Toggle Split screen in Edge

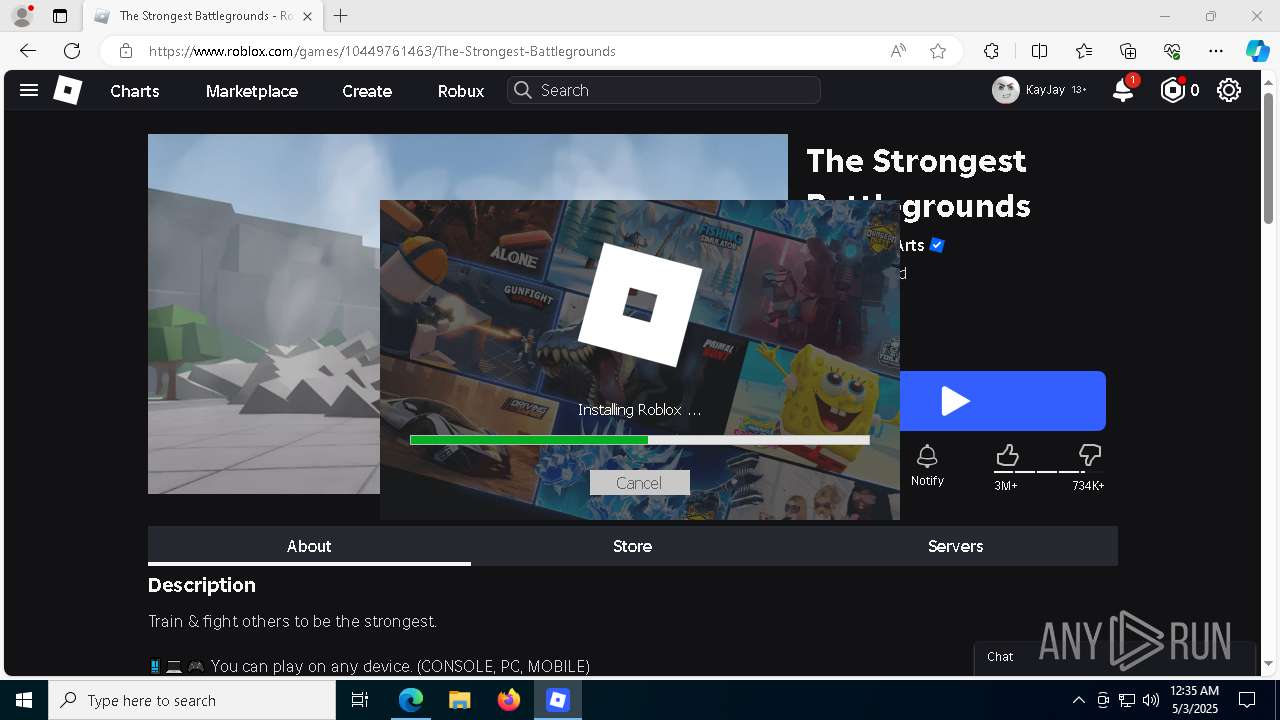[x=1039, y=51]
